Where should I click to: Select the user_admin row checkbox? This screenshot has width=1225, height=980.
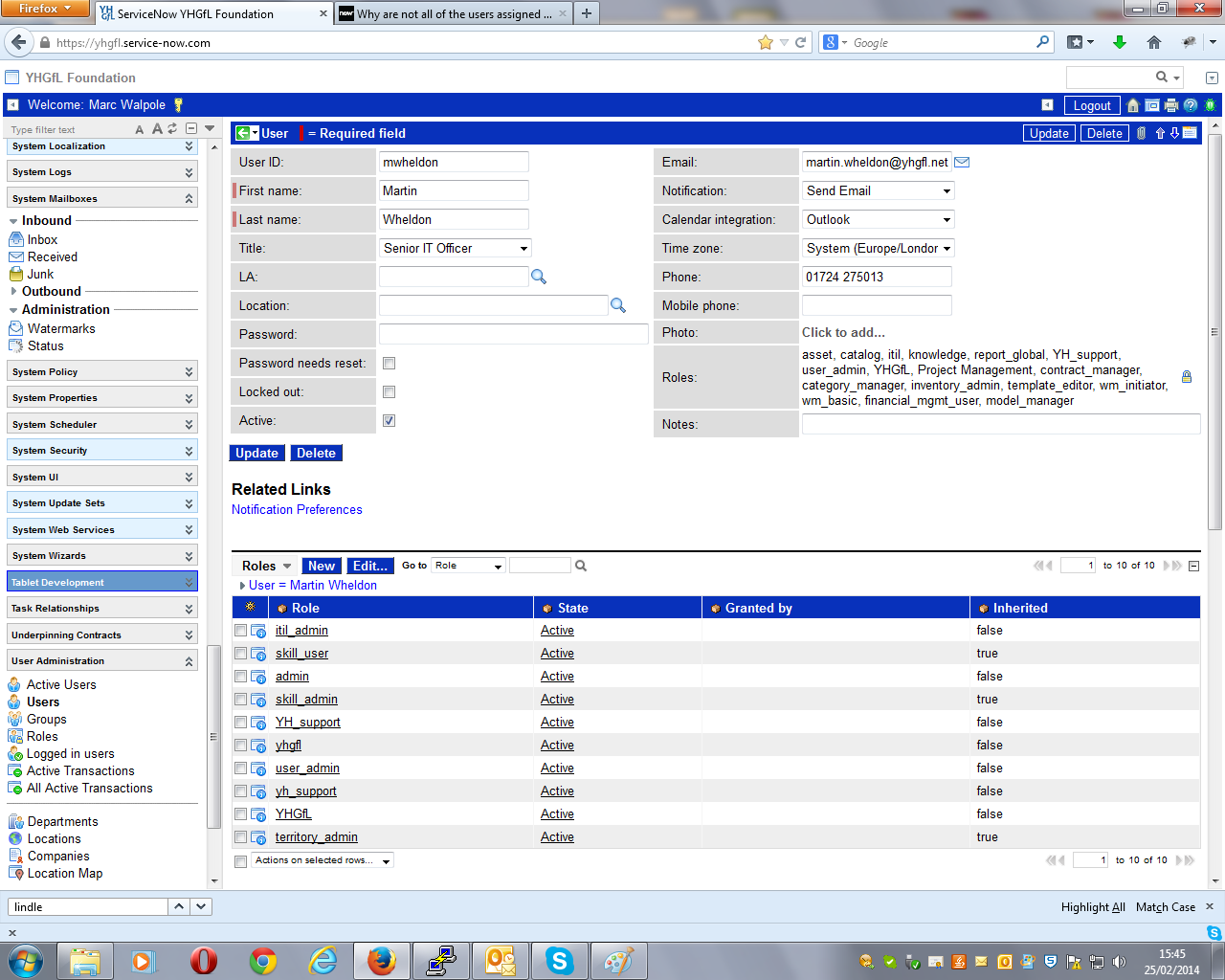[x=240, y=768]
